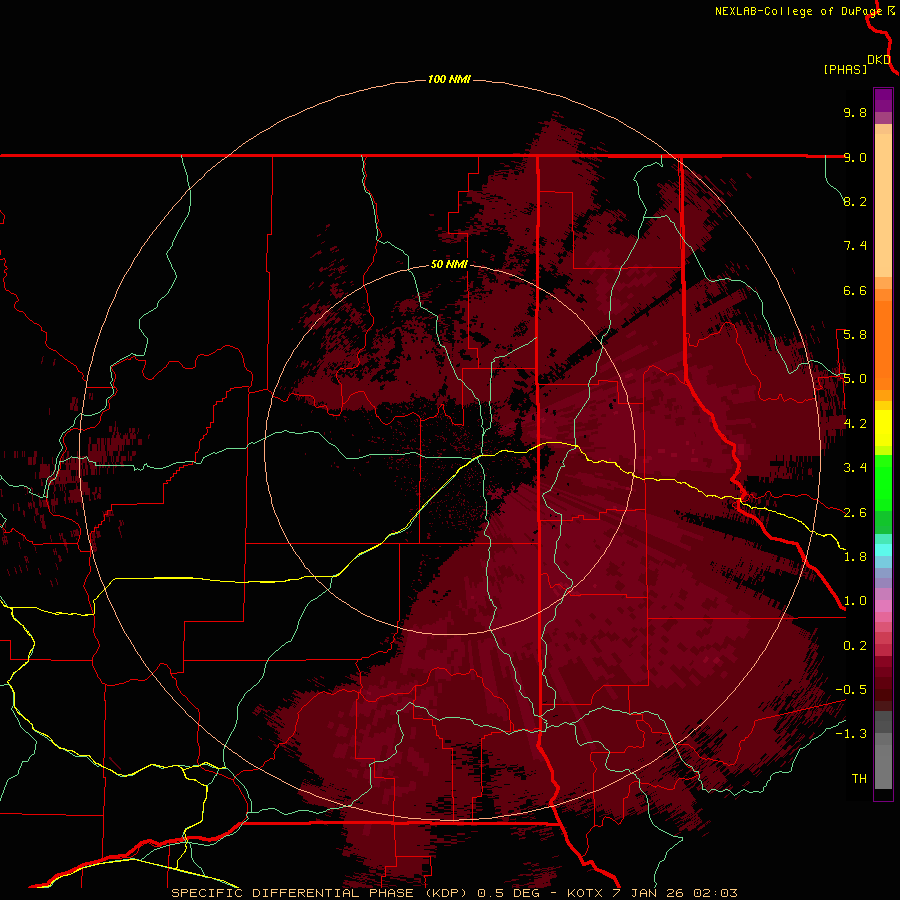Click the 0.2 value on the color scale

[855, 646]
